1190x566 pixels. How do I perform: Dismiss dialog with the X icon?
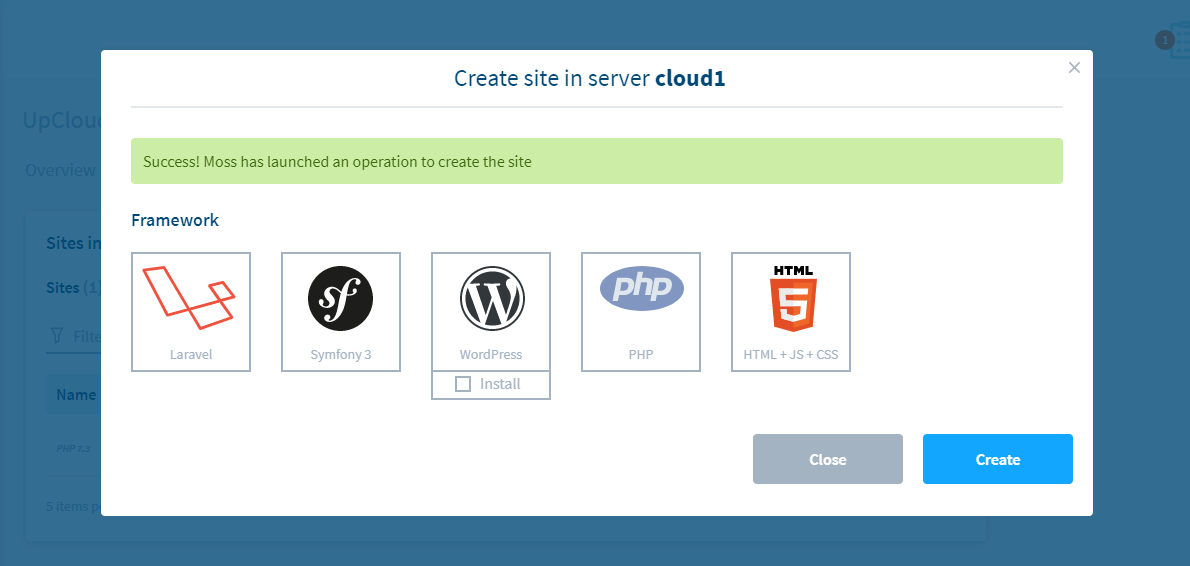coord(1074,68)
